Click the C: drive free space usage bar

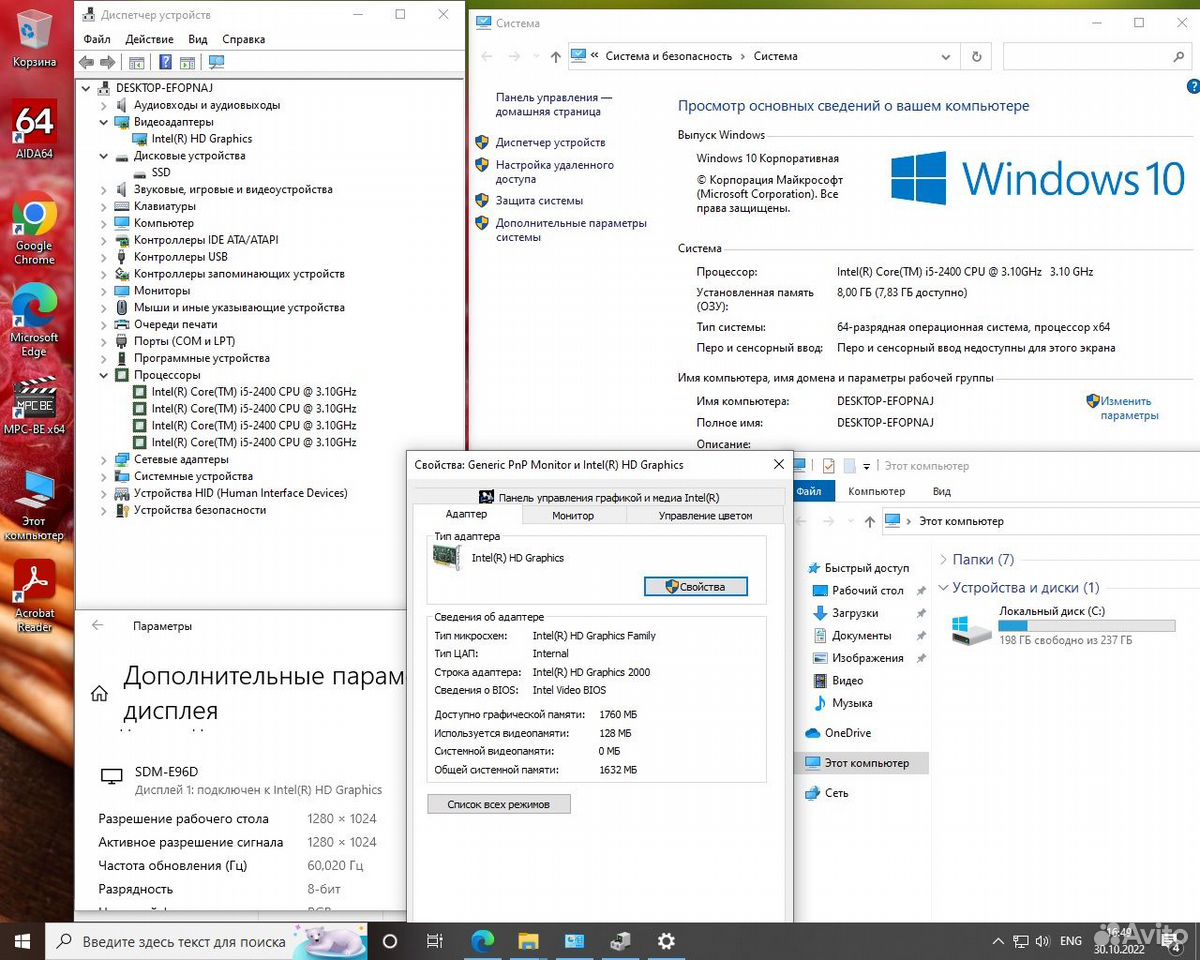[1087, 626]
